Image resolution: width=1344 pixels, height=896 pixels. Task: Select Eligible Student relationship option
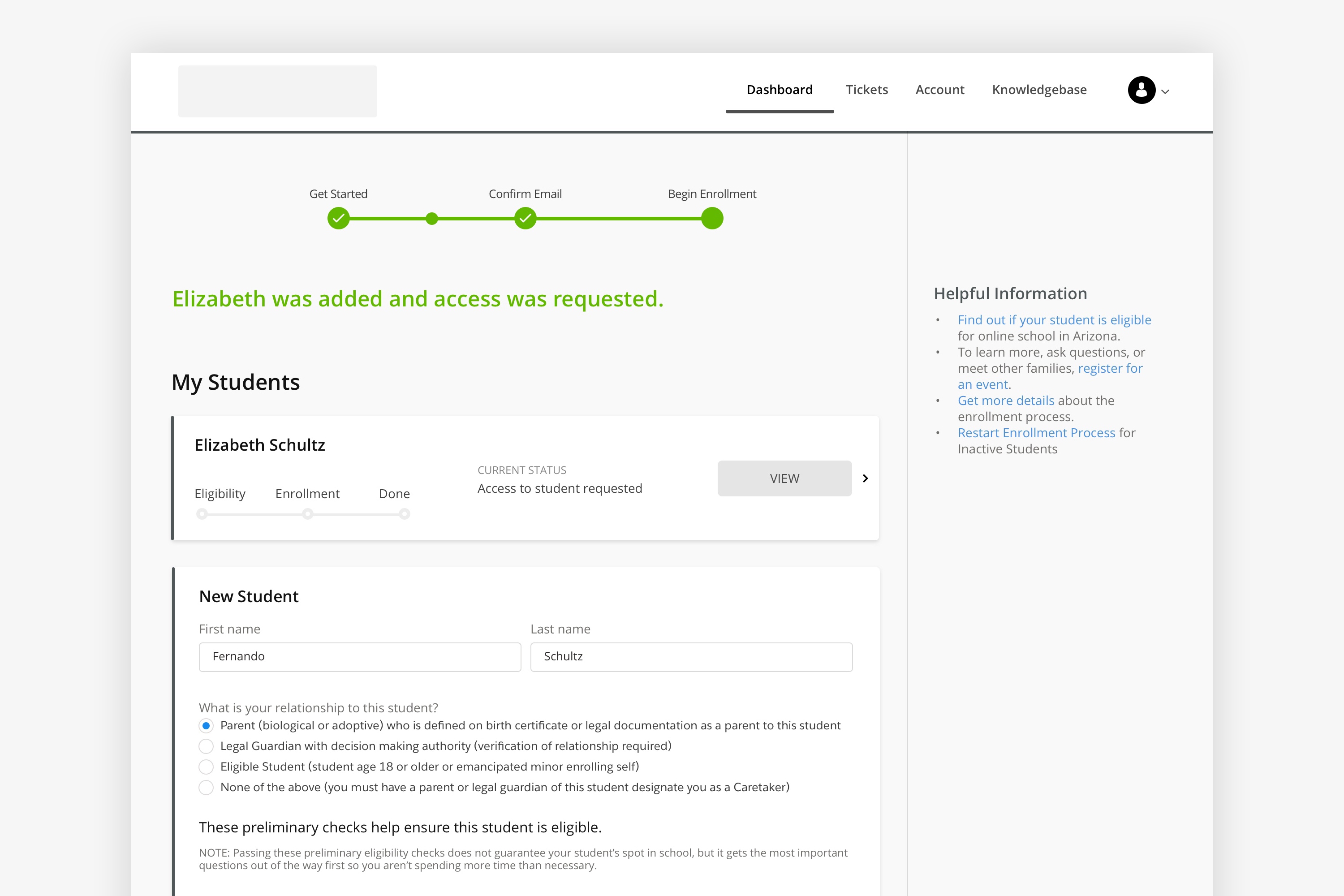tap(206, 767)
